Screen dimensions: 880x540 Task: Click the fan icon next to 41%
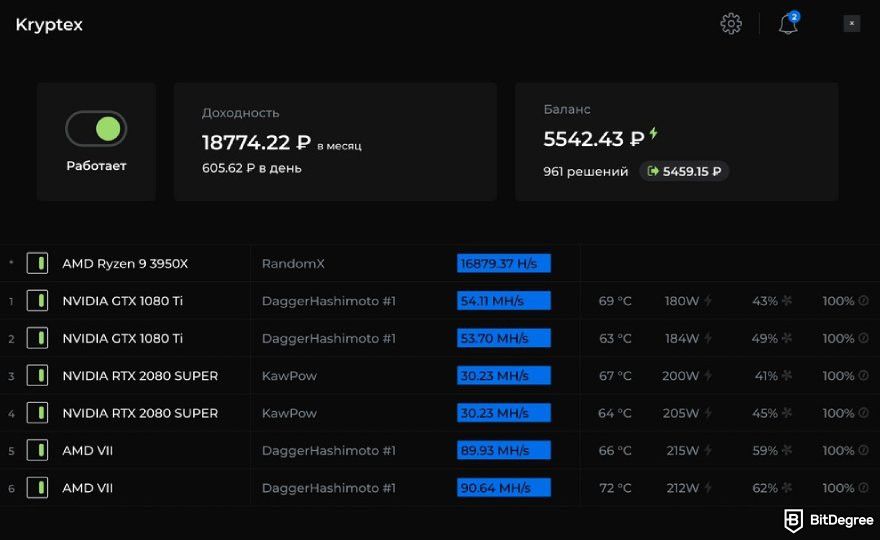point(786,376)
